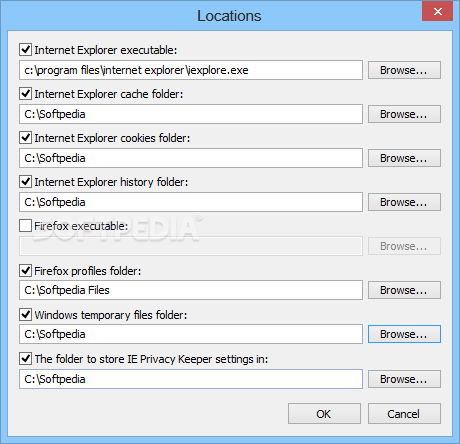Uncheck Internet Explorer executable checkbox
The image size is (460, 444).
pos(26,50)
